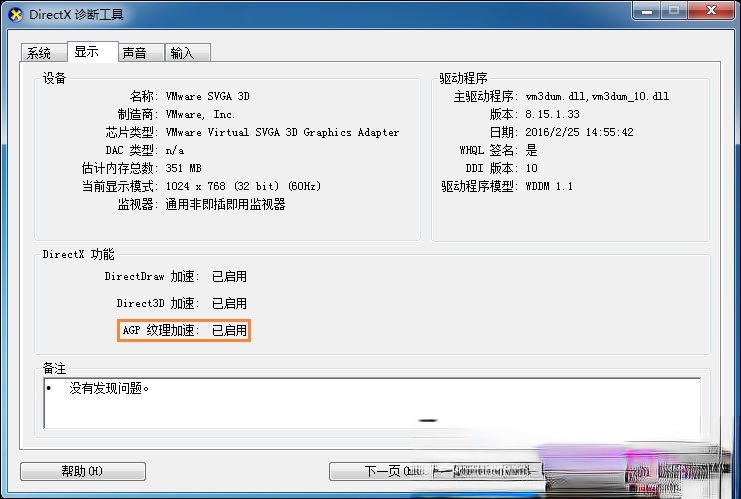This screenshot has width=741, height=499.
Task: Maximize the DirectX diagnostic window
Action: 674,10
